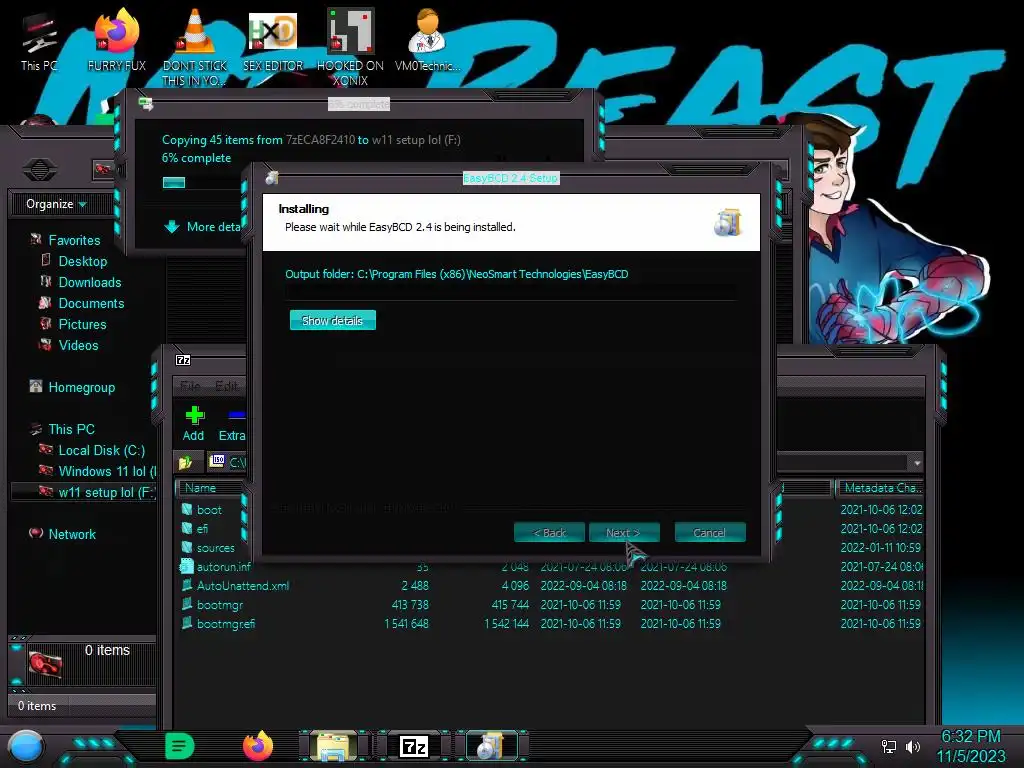Expand More details in the copy dialog
Screen dimensions: 1024x768
click(203, 227)
